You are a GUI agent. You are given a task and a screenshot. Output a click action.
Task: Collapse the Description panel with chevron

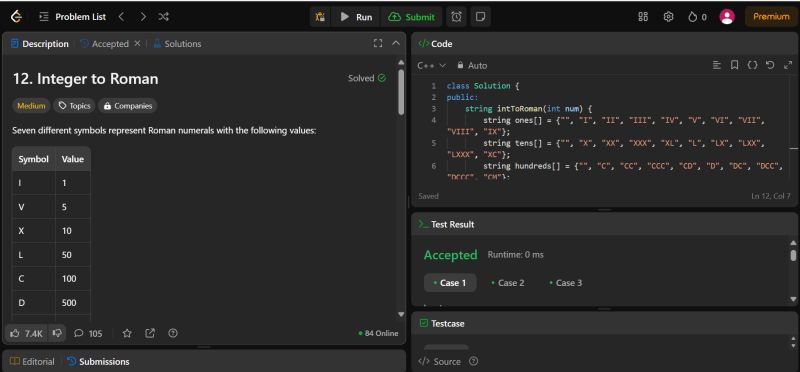coord(396,43)
